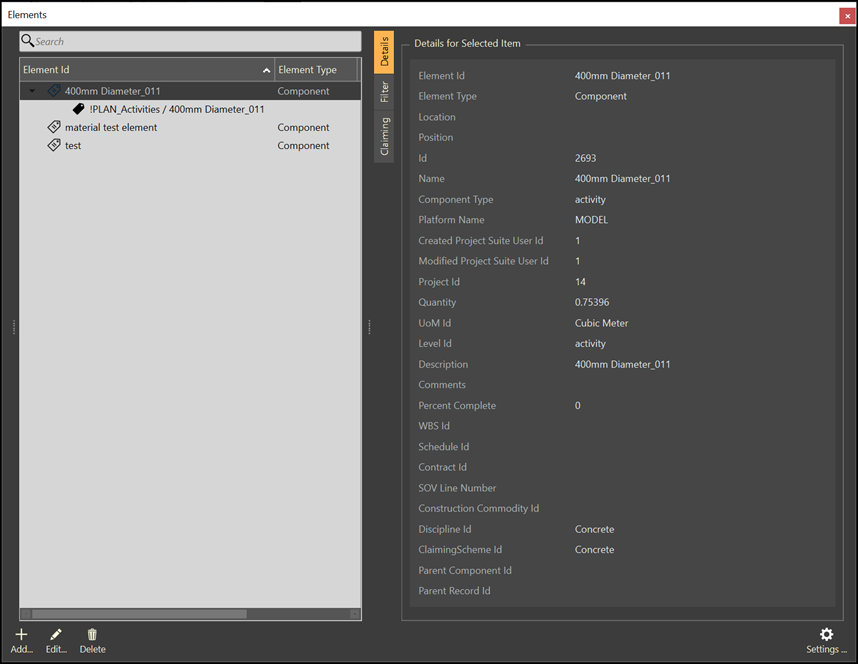Open the Claiming tab

(385, 135)
